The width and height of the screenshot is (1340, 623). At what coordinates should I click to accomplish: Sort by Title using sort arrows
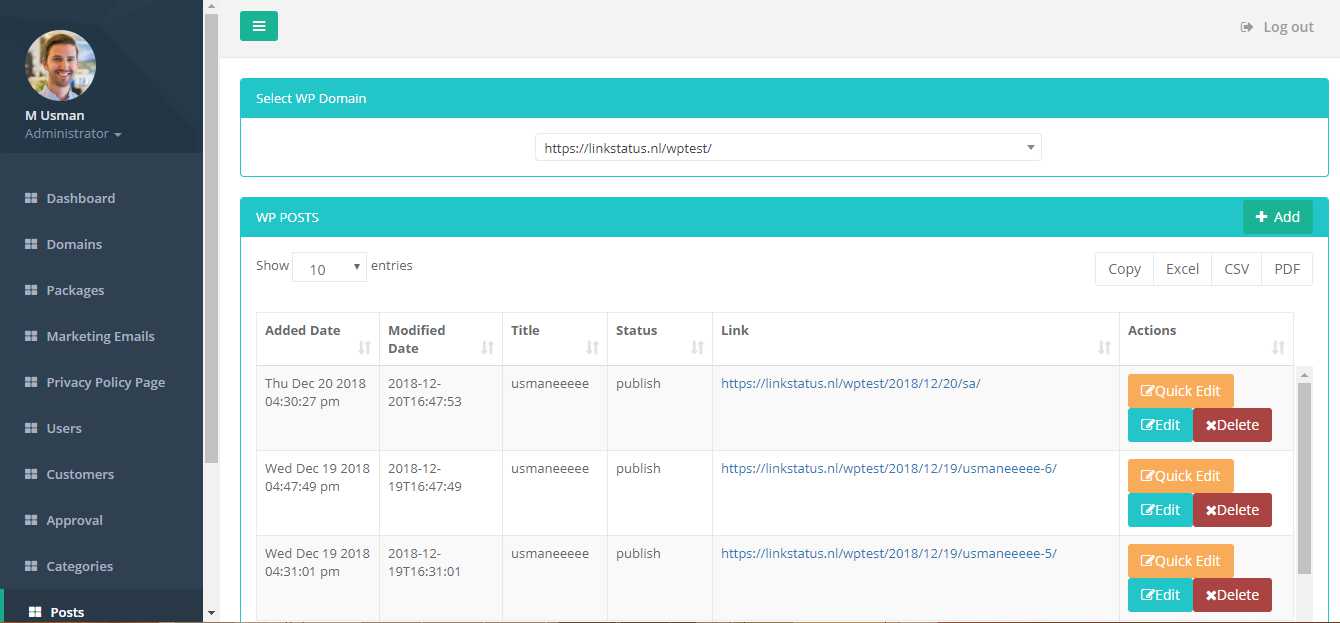point(592,347)
